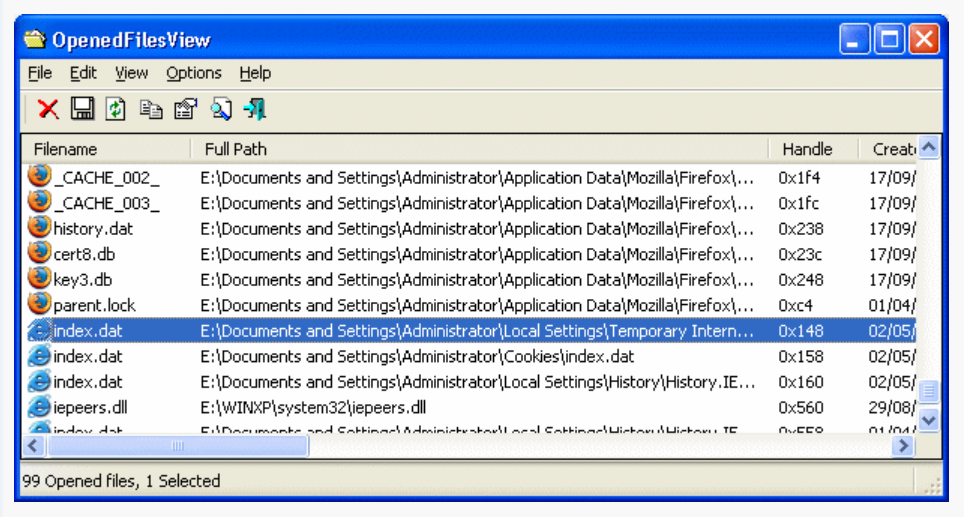Click Firefox icon beside cert8.db

[39, 253]
